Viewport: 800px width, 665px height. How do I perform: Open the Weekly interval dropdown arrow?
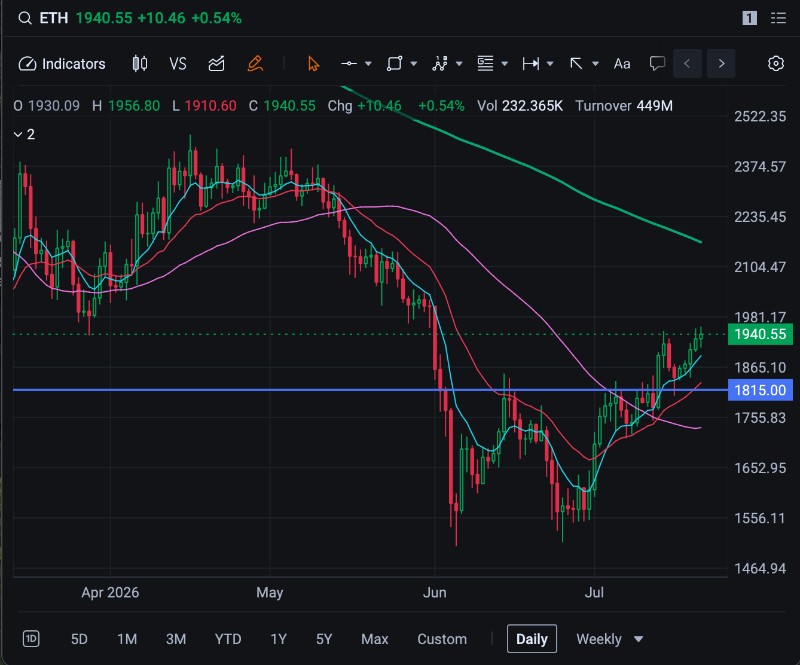(x=638, y=639)
